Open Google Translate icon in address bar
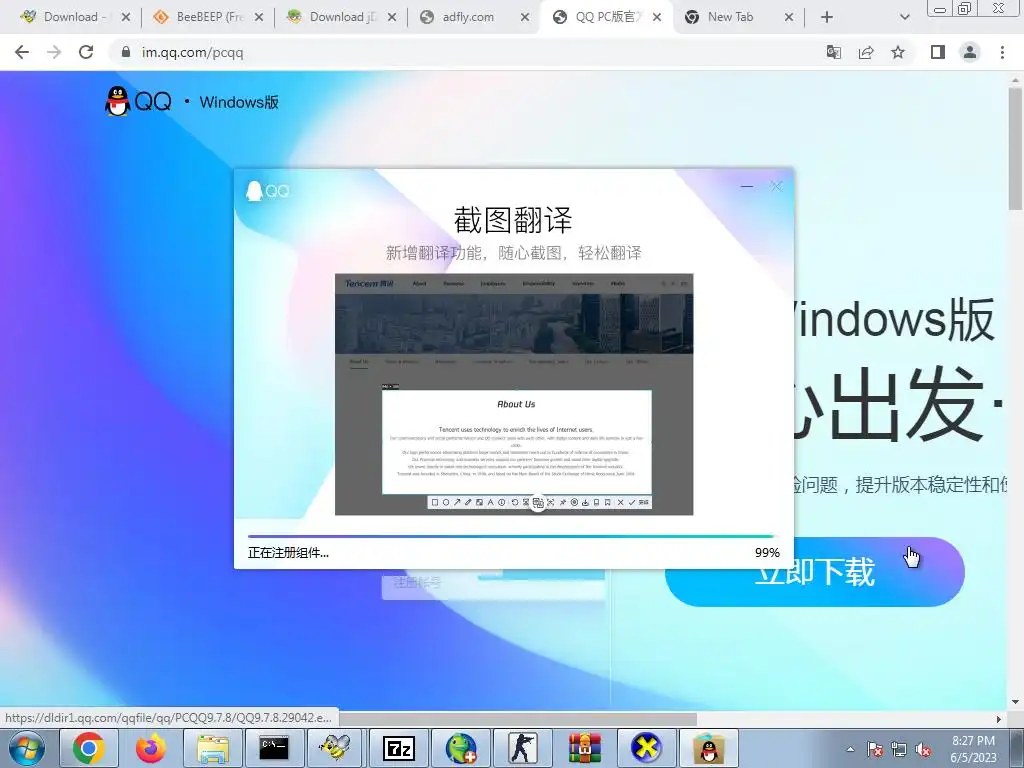Viewport: 1024px width, 768px height. click(x=834, y=52)
